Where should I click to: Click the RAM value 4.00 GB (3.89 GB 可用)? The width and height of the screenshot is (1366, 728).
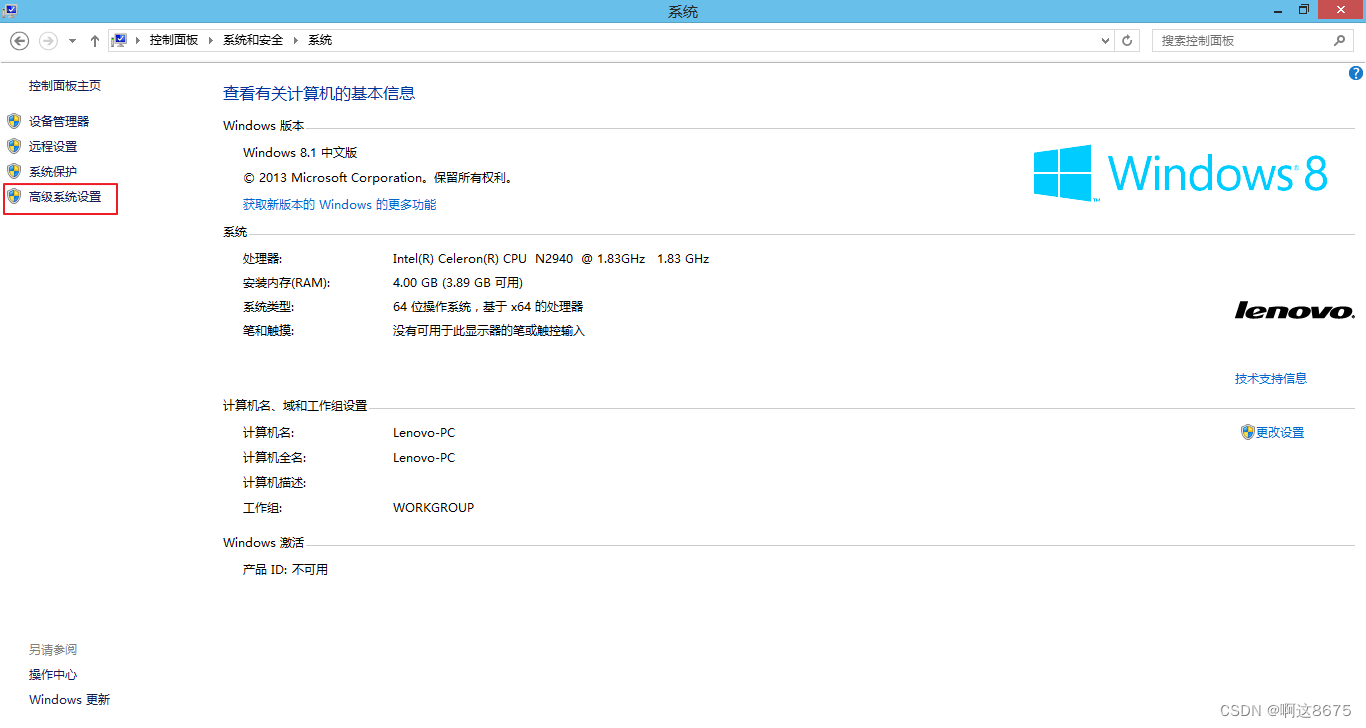[x=458, y=283]
